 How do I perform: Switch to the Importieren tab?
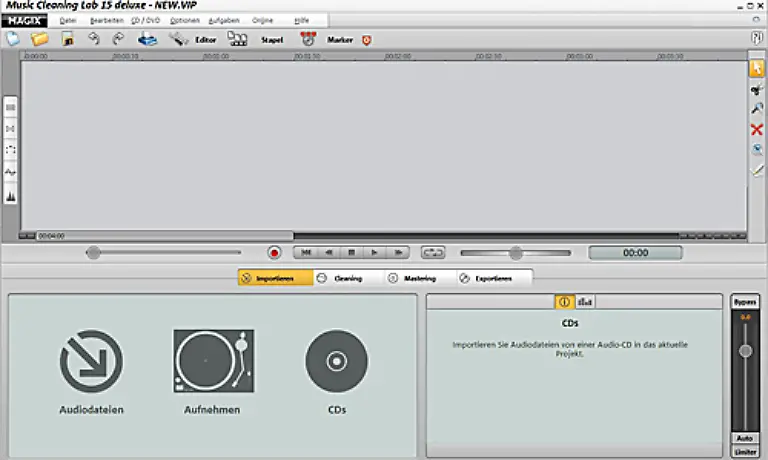pyautogui.click(x=276, y=278)
